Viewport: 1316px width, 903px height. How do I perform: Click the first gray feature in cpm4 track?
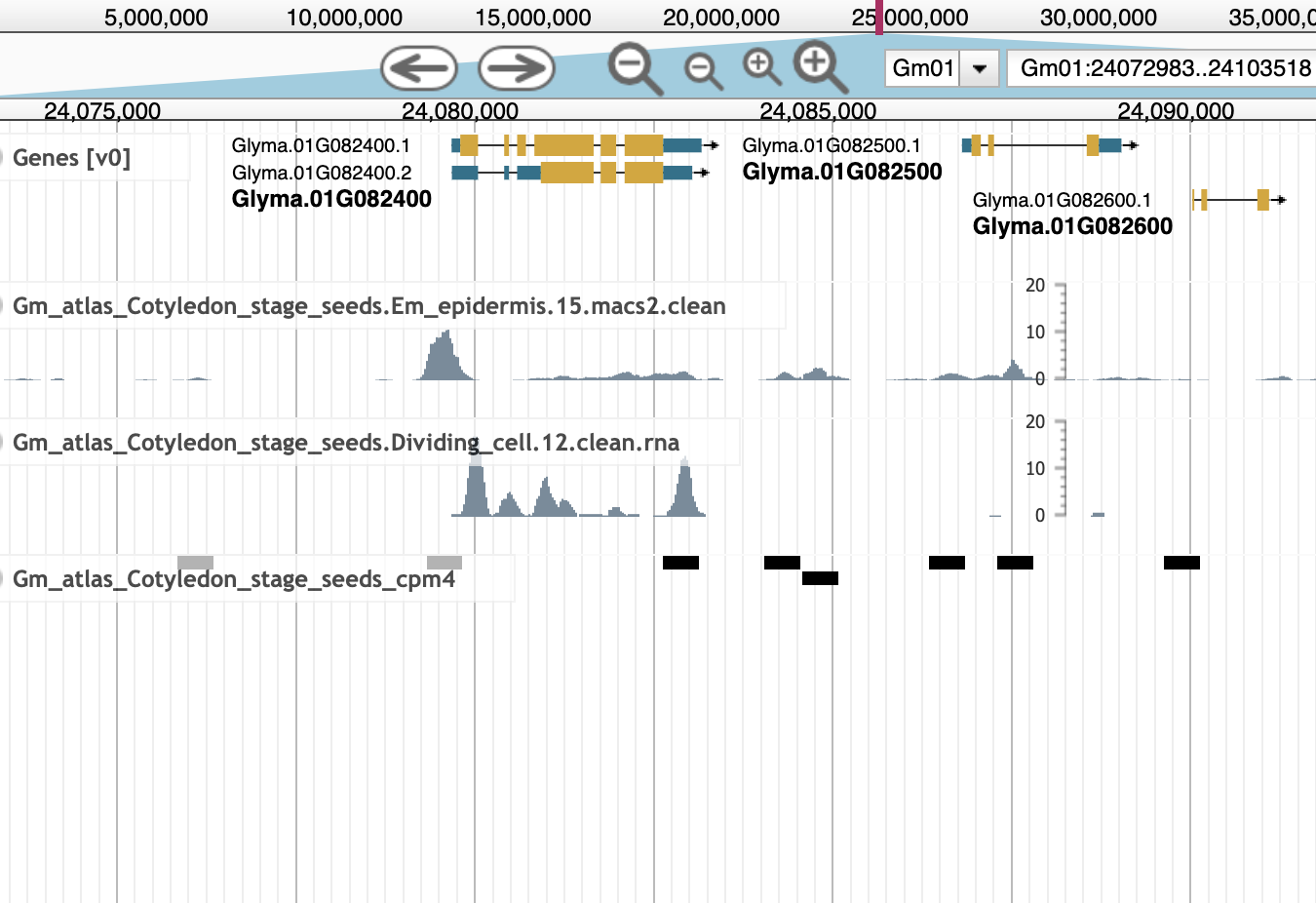[195, 563]
